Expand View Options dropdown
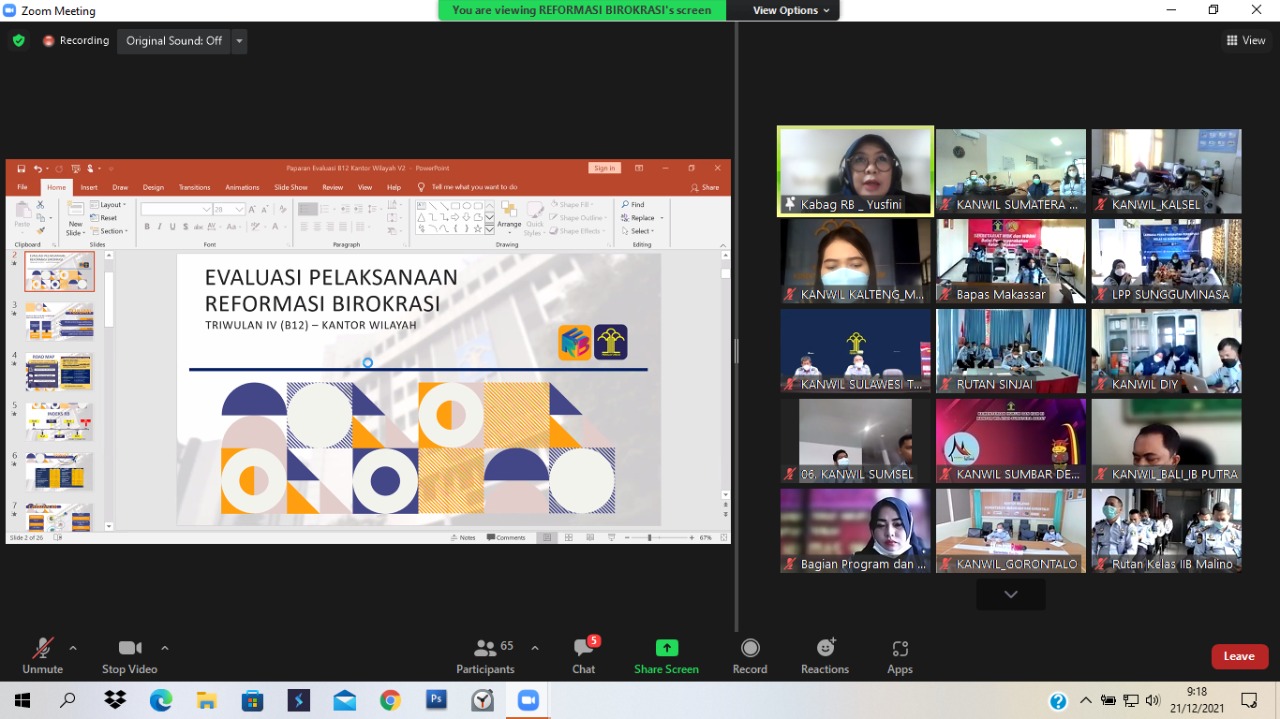The height and width of the screenshot is (719, 1280). click(x=792, y=10)
